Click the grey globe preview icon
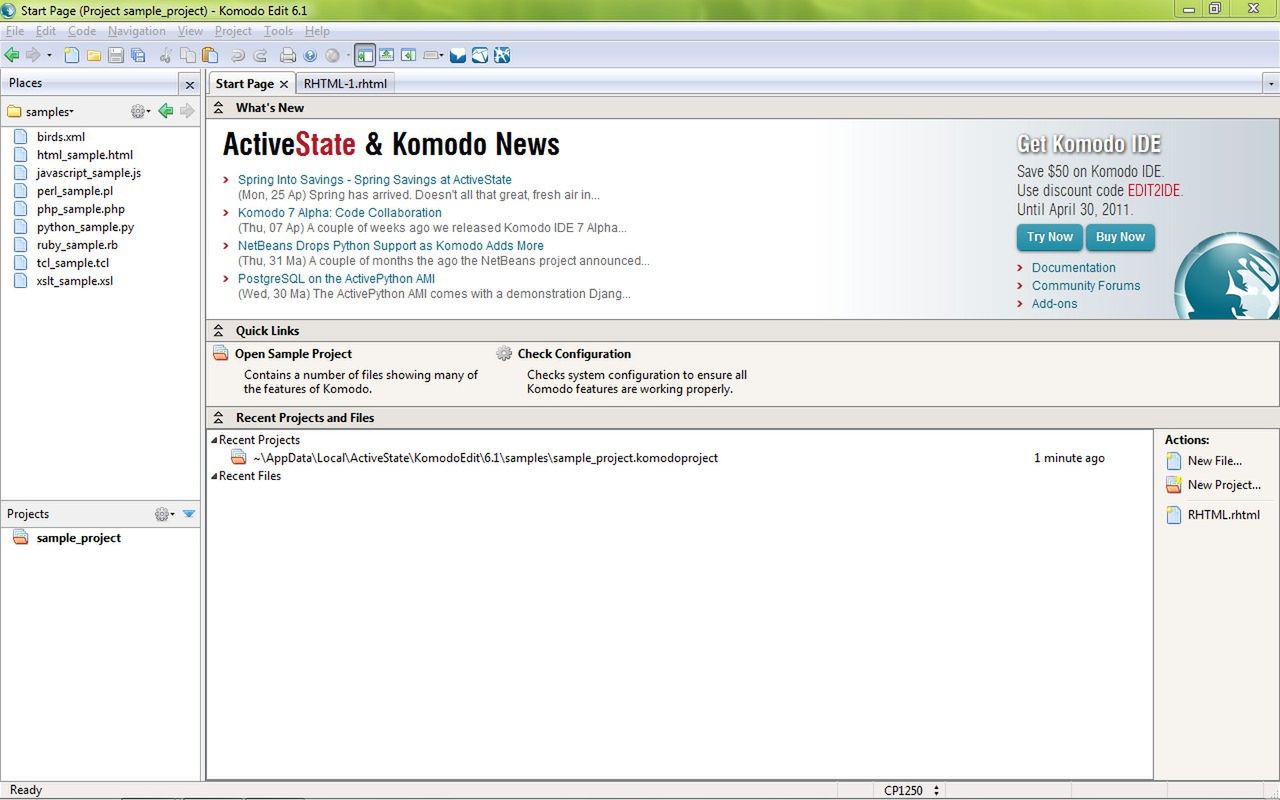 point(332,55)
